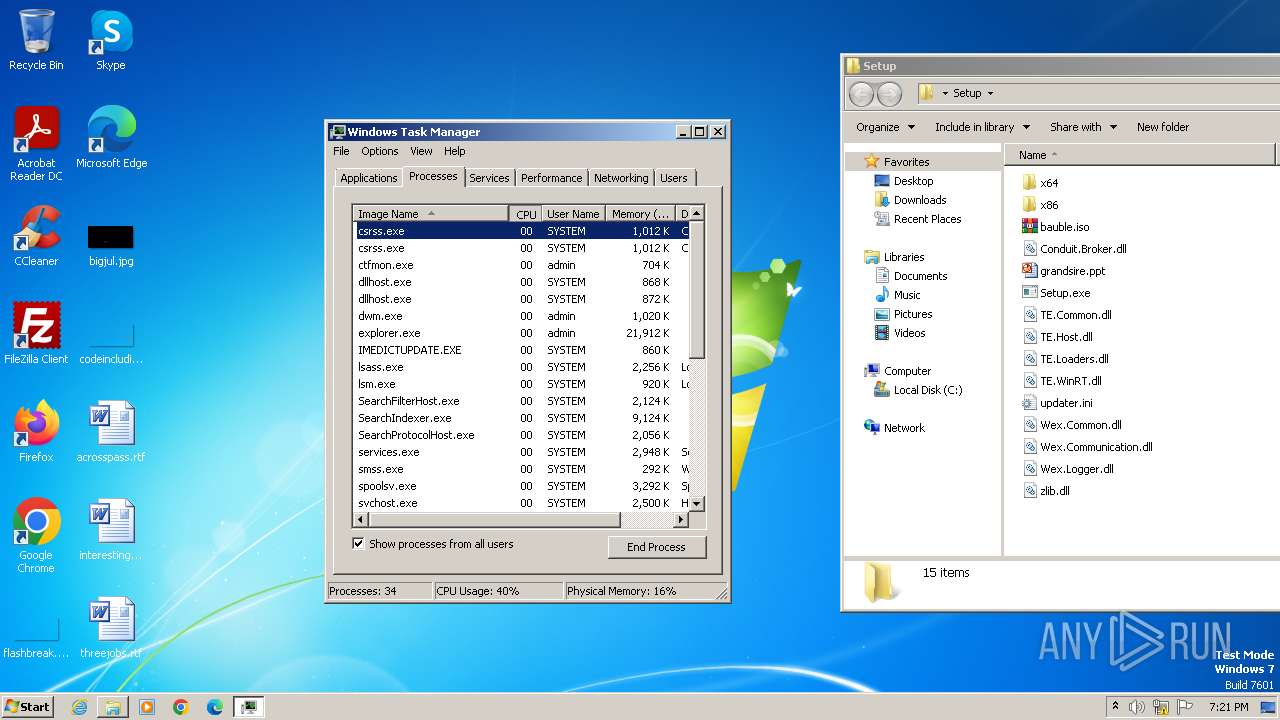Select Recent Places in navigation pane
The image size is (1280, 720).
(x=917, y=219)
